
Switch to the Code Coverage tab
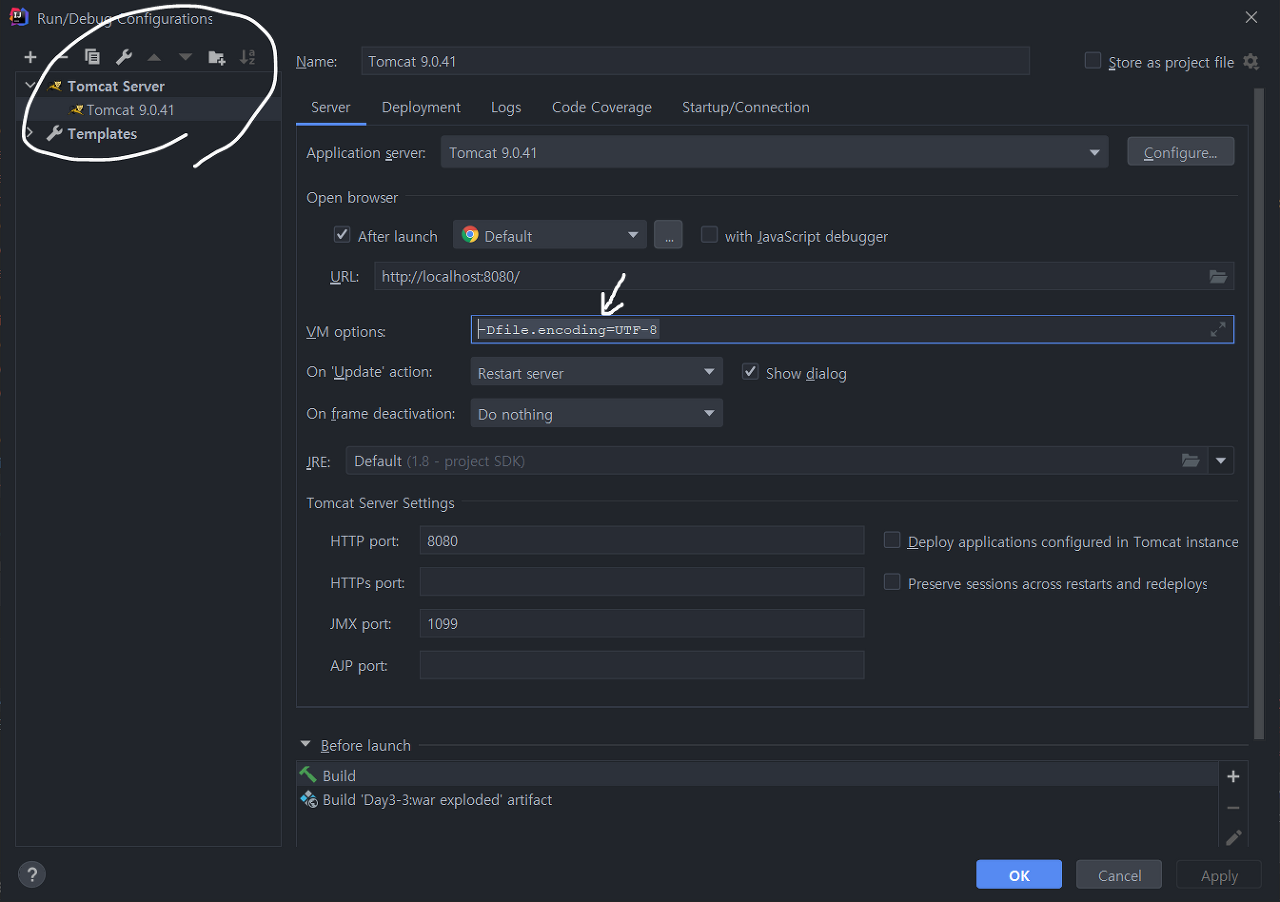coord(602,107)
